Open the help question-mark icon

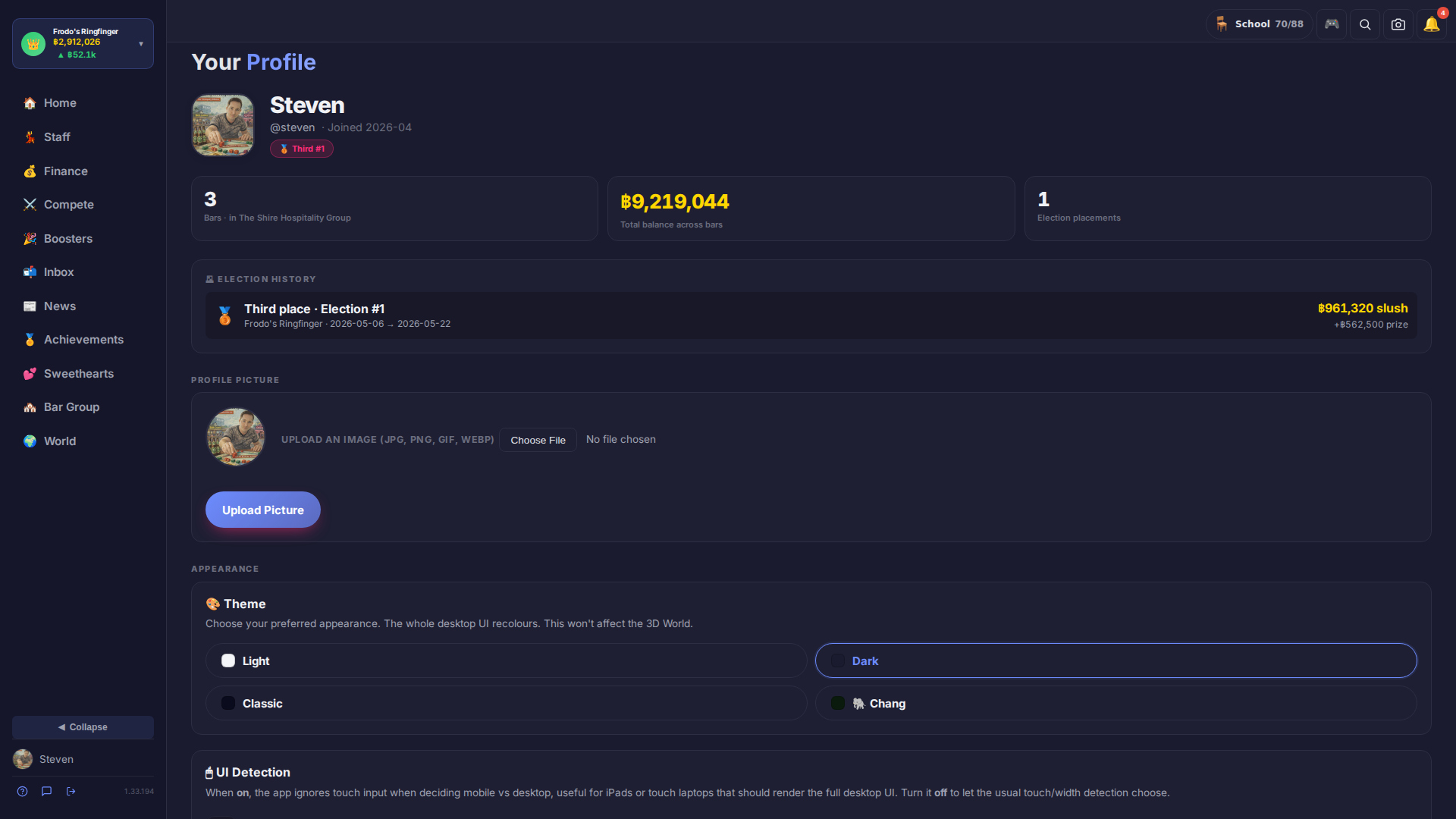pyautogui.click(x=23, y=791)
